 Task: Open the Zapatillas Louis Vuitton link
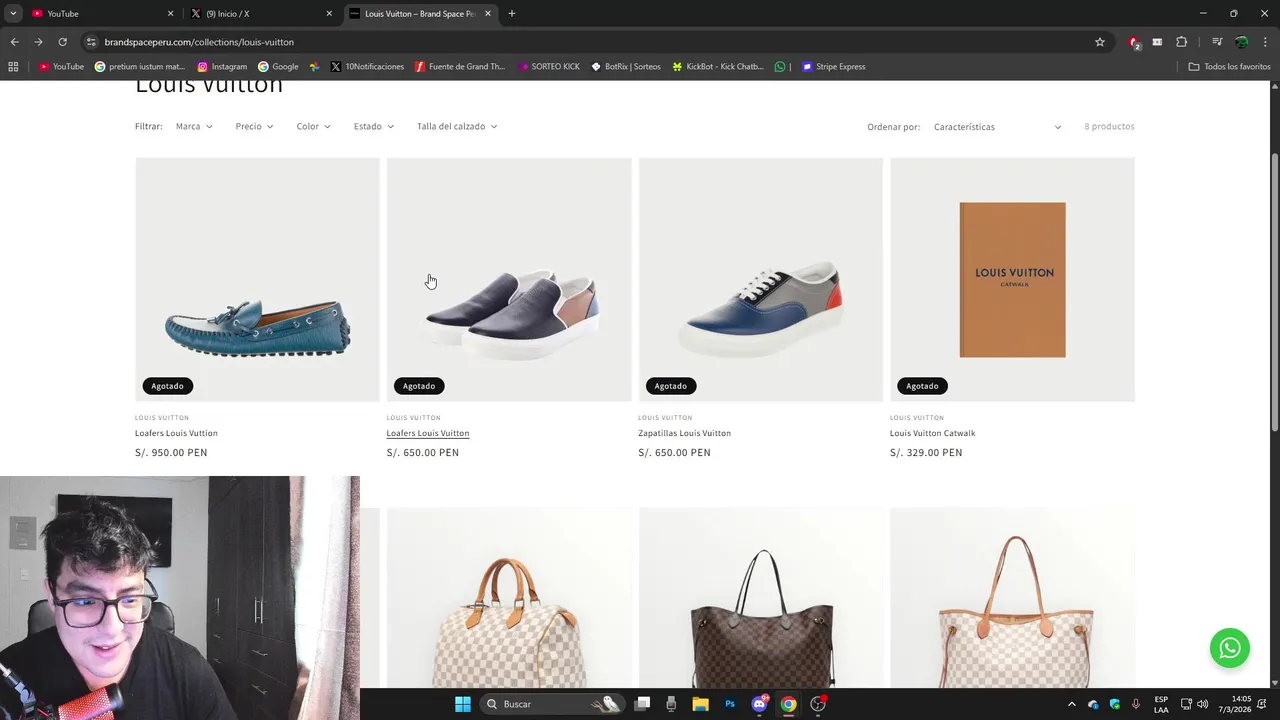[684, 433]
